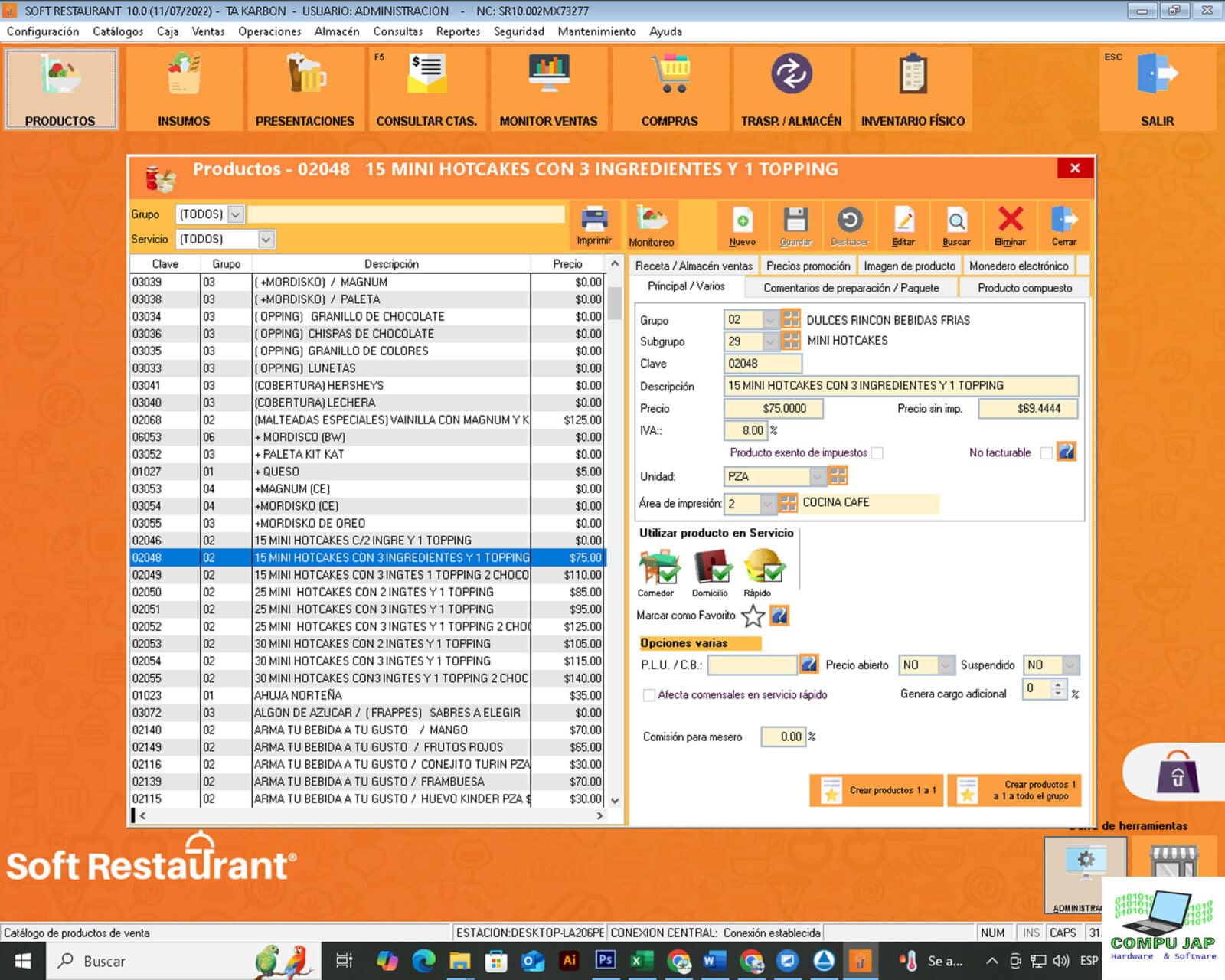Switch to Precios promoción tab
This screenshot has height=980, width=1225.
(x=808, y=266)
